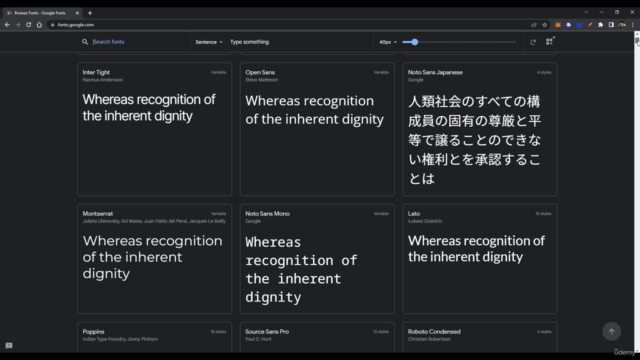Click the fonts.google.com address bar

(286, 25)
